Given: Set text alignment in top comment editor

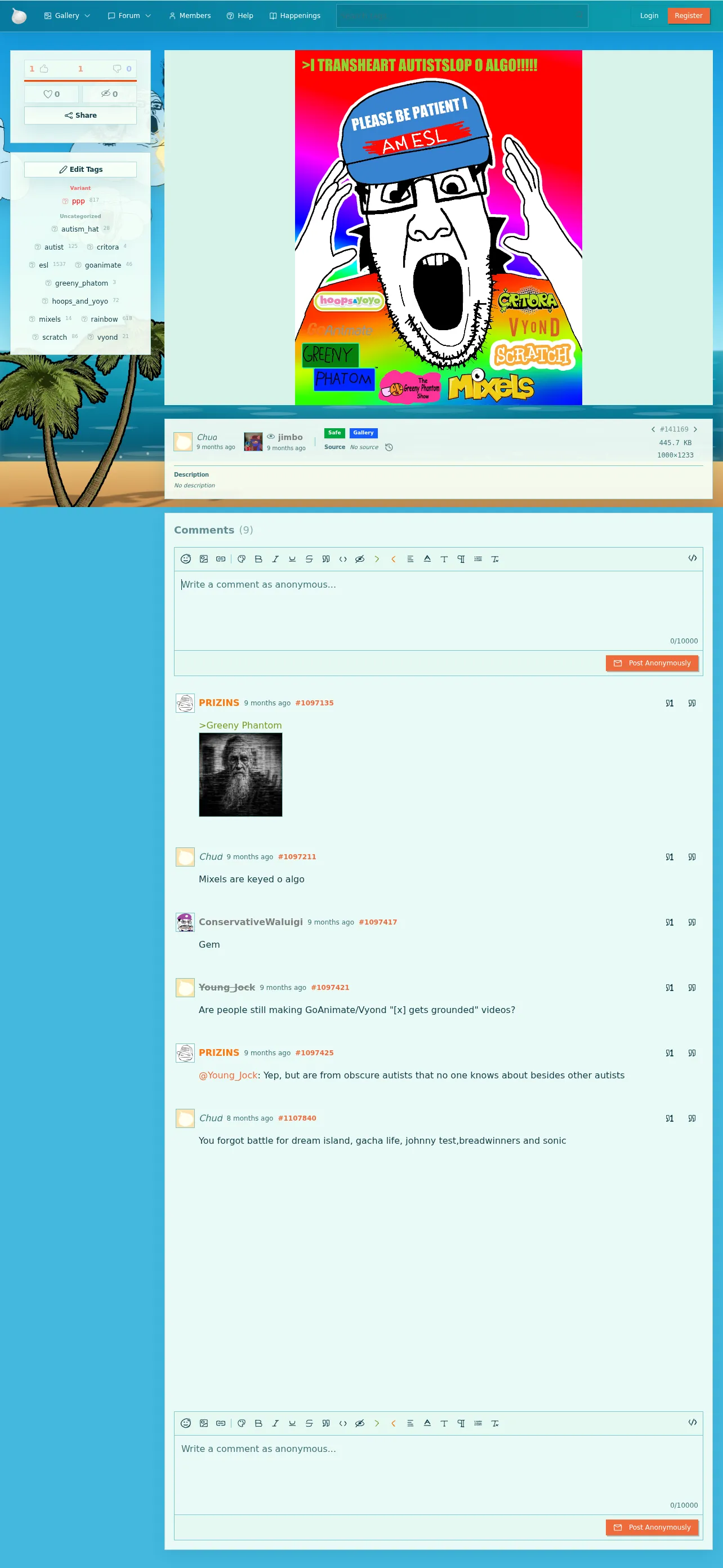Looking at the screenshot, I should [x=410, y=559].
